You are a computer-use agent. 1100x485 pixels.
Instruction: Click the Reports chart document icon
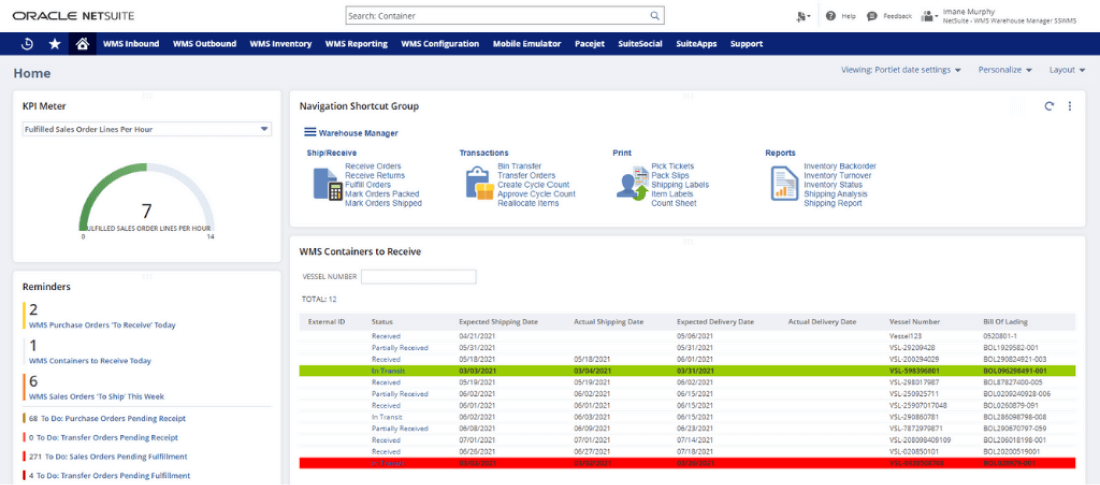click(785, 184)
